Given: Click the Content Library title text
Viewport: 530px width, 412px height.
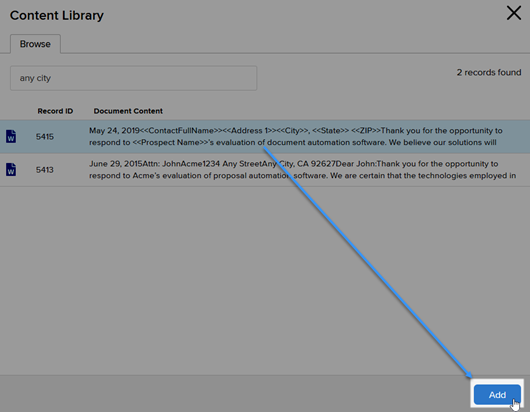Looking at the screenshot, I should click(56, 15).
